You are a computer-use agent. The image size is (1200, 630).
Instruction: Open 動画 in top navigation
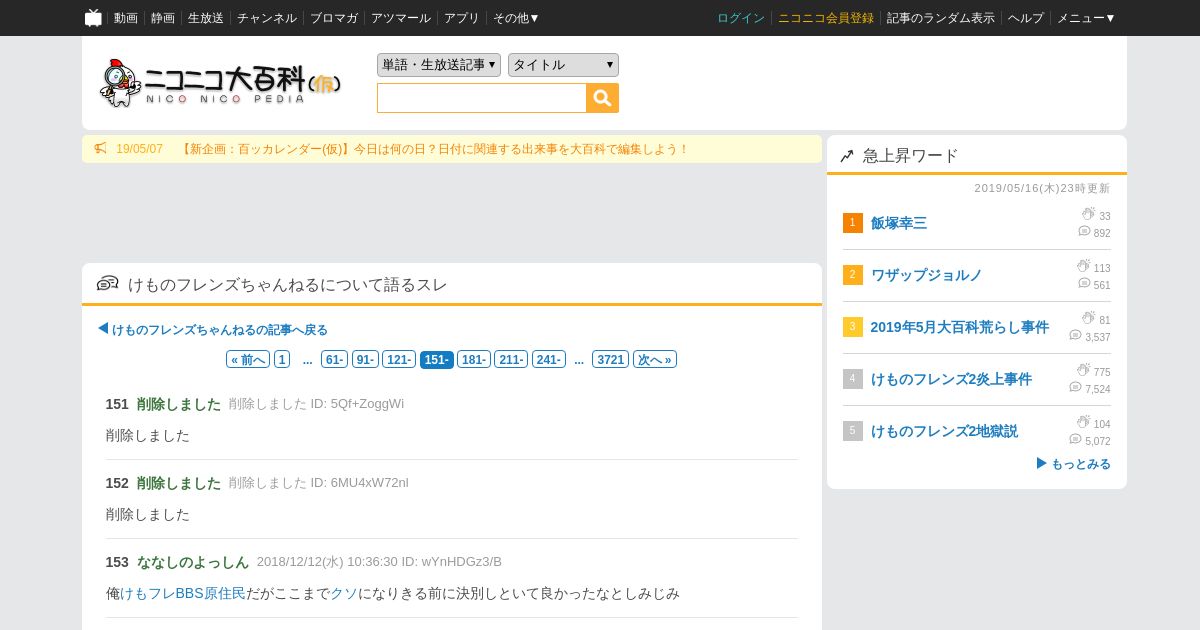point(126,18)
